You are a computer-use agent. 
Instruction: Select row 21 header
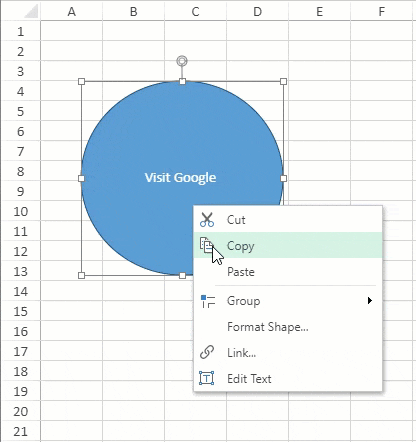[x=21, y=431]
